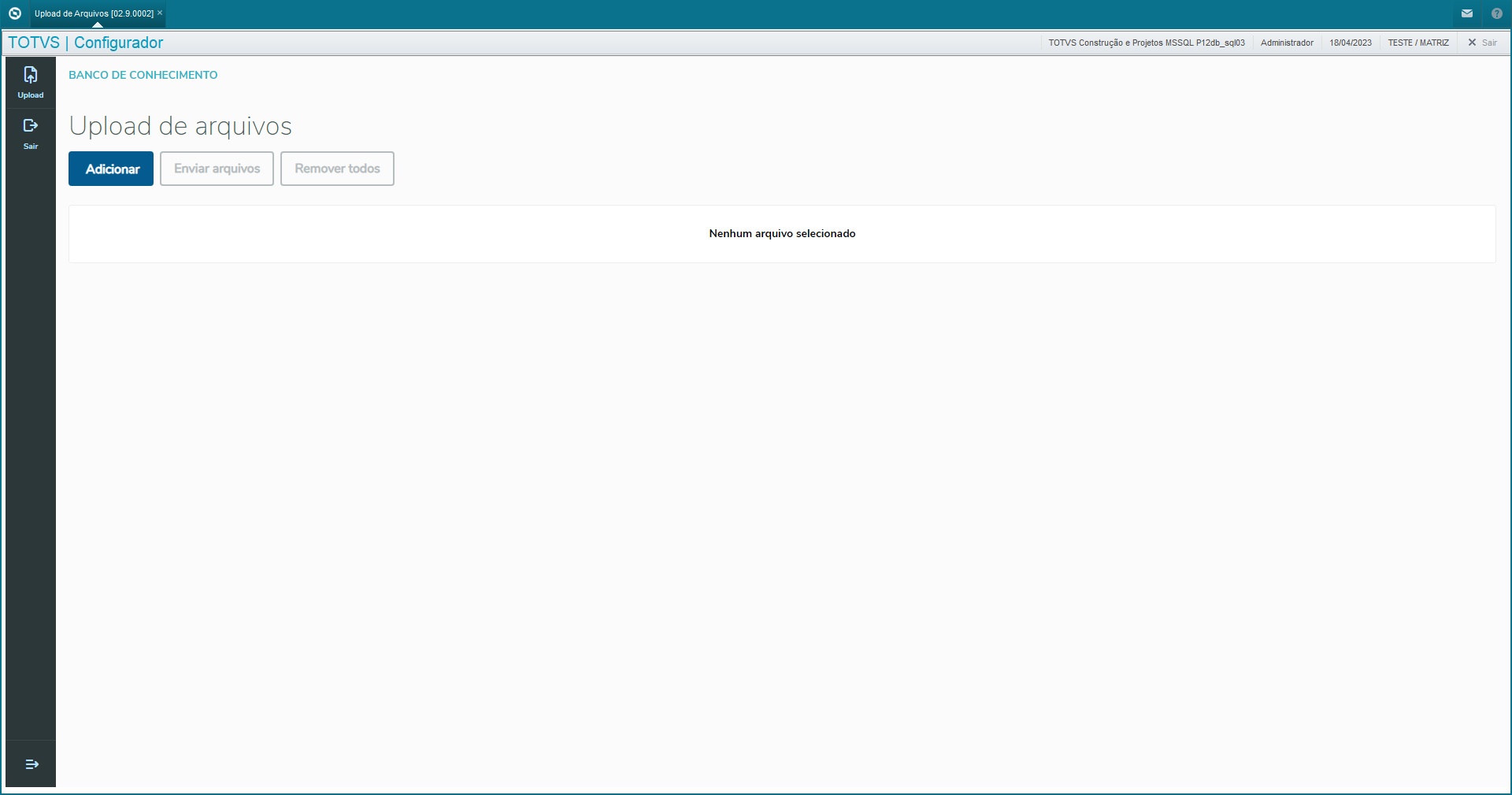
Task: Click the Adicionar button
Action: coord(111,169)
